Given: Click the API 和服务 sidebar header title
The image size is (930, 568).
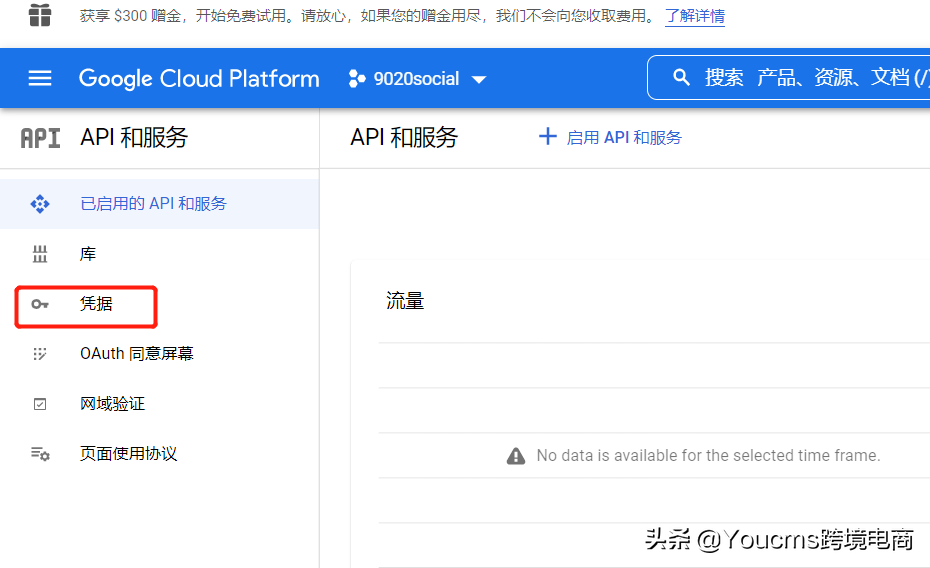Looking at the screenshot, I should [134, 138].
